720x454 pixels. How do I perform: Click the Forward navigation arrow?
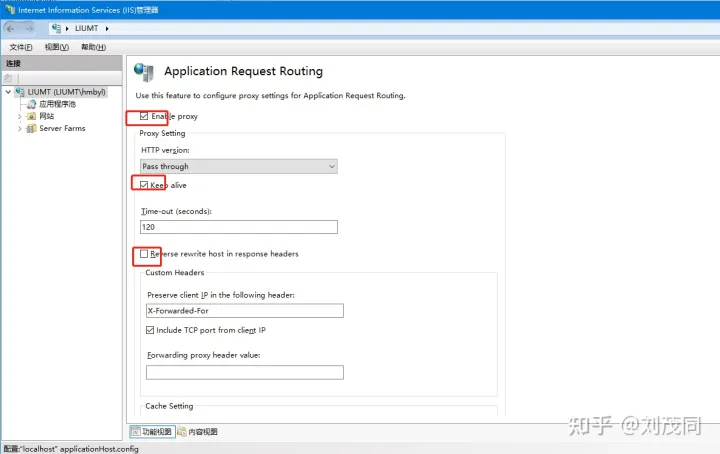click(x=29, y=28)
